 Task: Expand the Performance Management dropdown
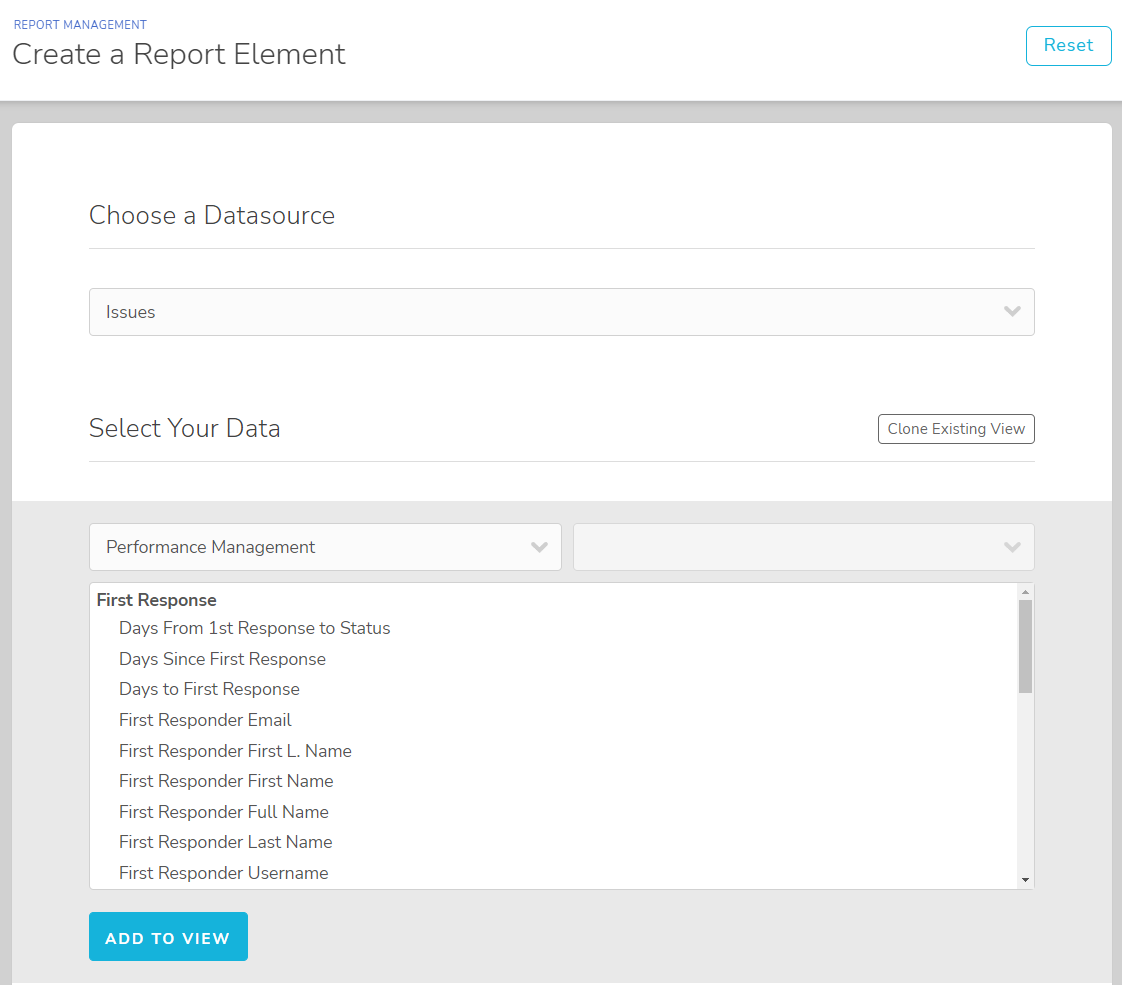(x=326, y=547)
